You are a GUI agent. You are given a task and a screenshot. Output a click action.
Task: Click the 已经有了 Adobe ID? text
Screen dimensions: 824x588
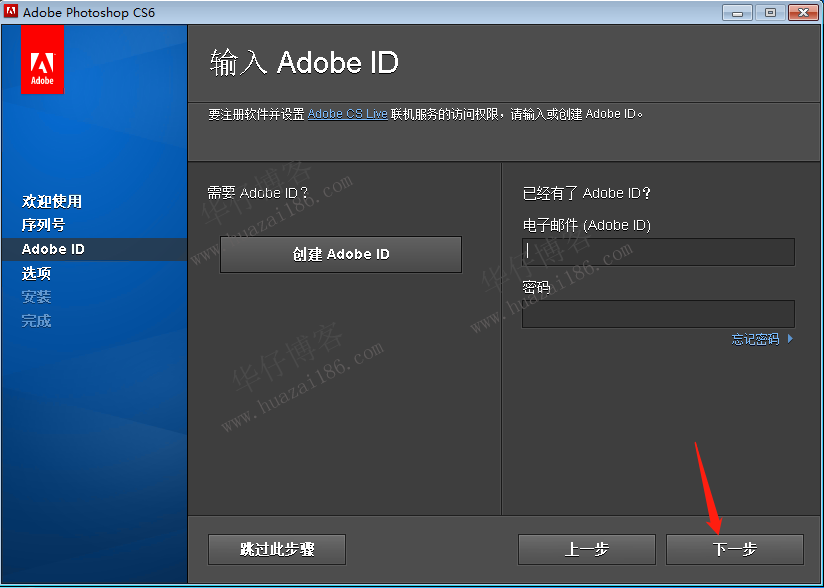[x=586, y=193]
